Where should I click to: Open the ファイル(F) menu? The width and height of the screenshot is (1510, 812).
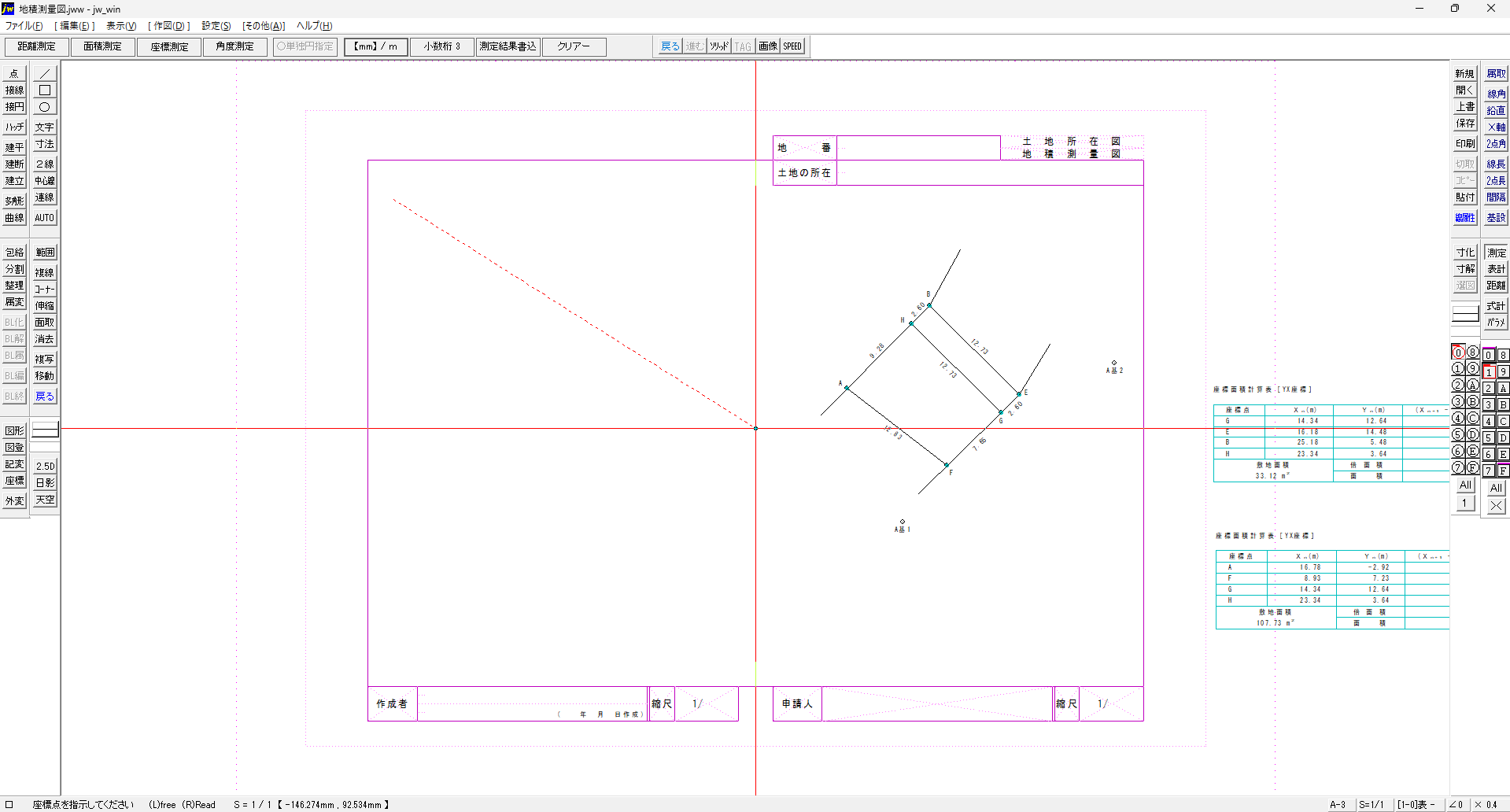(x=24, y=26)
